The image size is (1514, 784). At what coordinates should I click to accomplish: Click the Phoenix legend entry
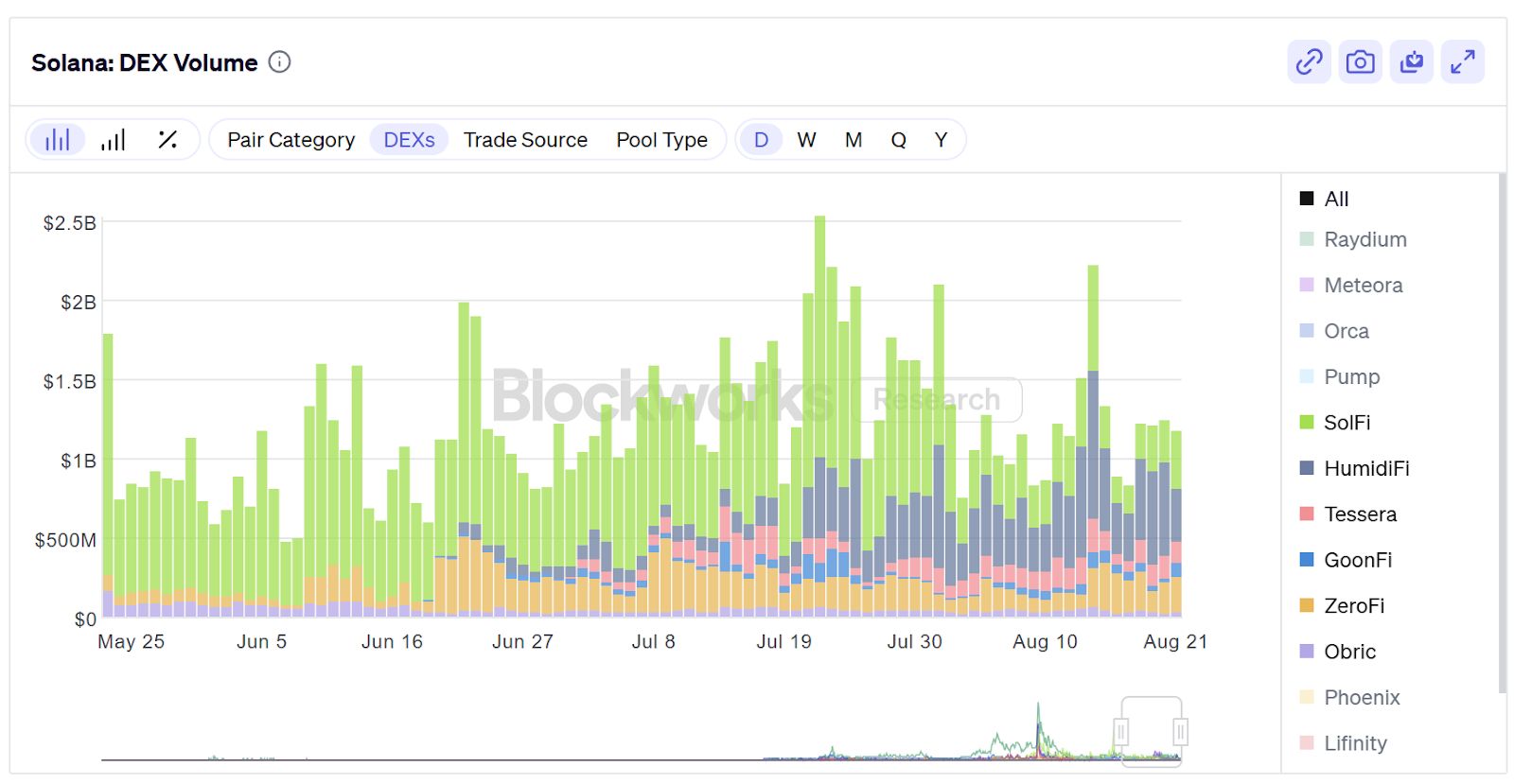[x=1349, y=697]
